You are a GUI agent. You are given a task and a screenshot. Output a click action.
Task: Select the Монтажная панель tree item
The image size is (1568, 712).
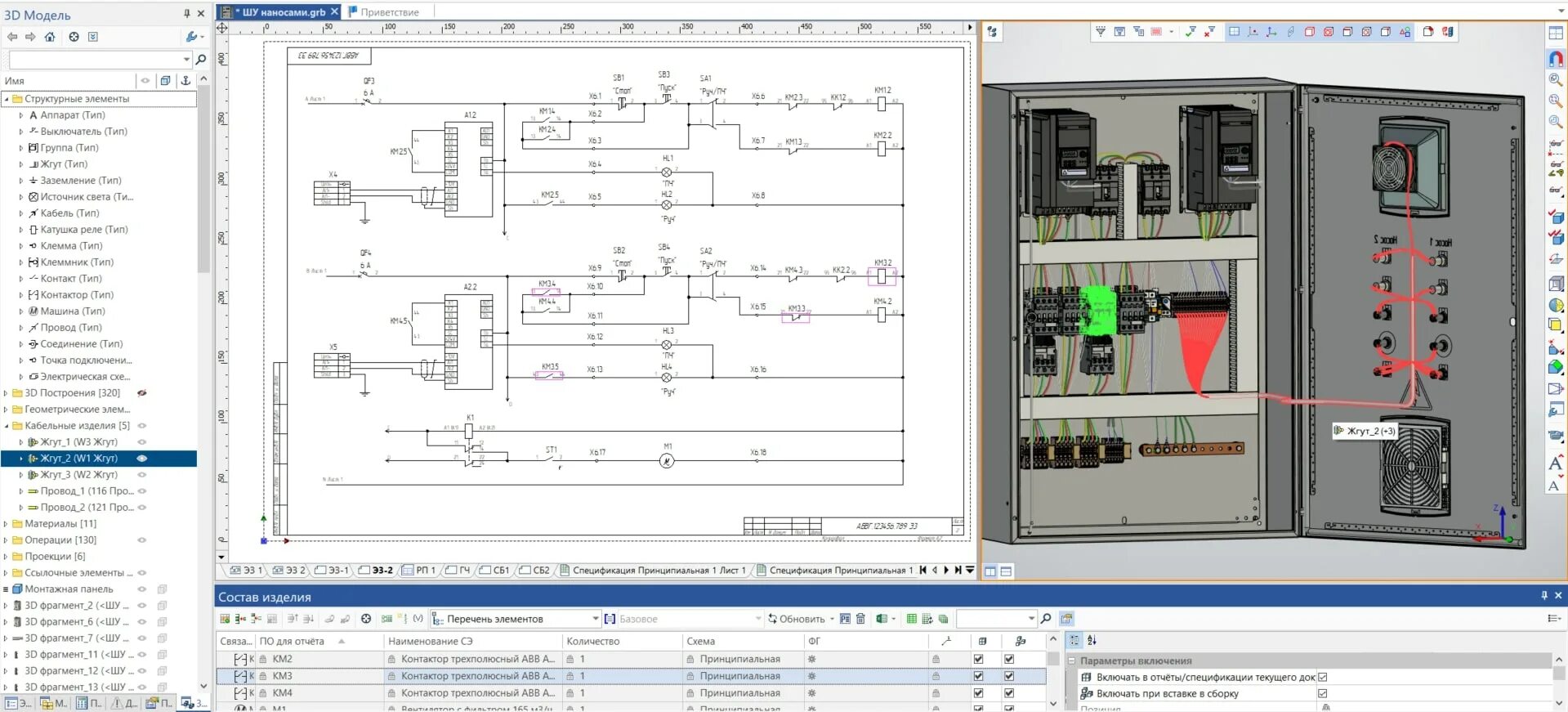[x=69, y=589]
